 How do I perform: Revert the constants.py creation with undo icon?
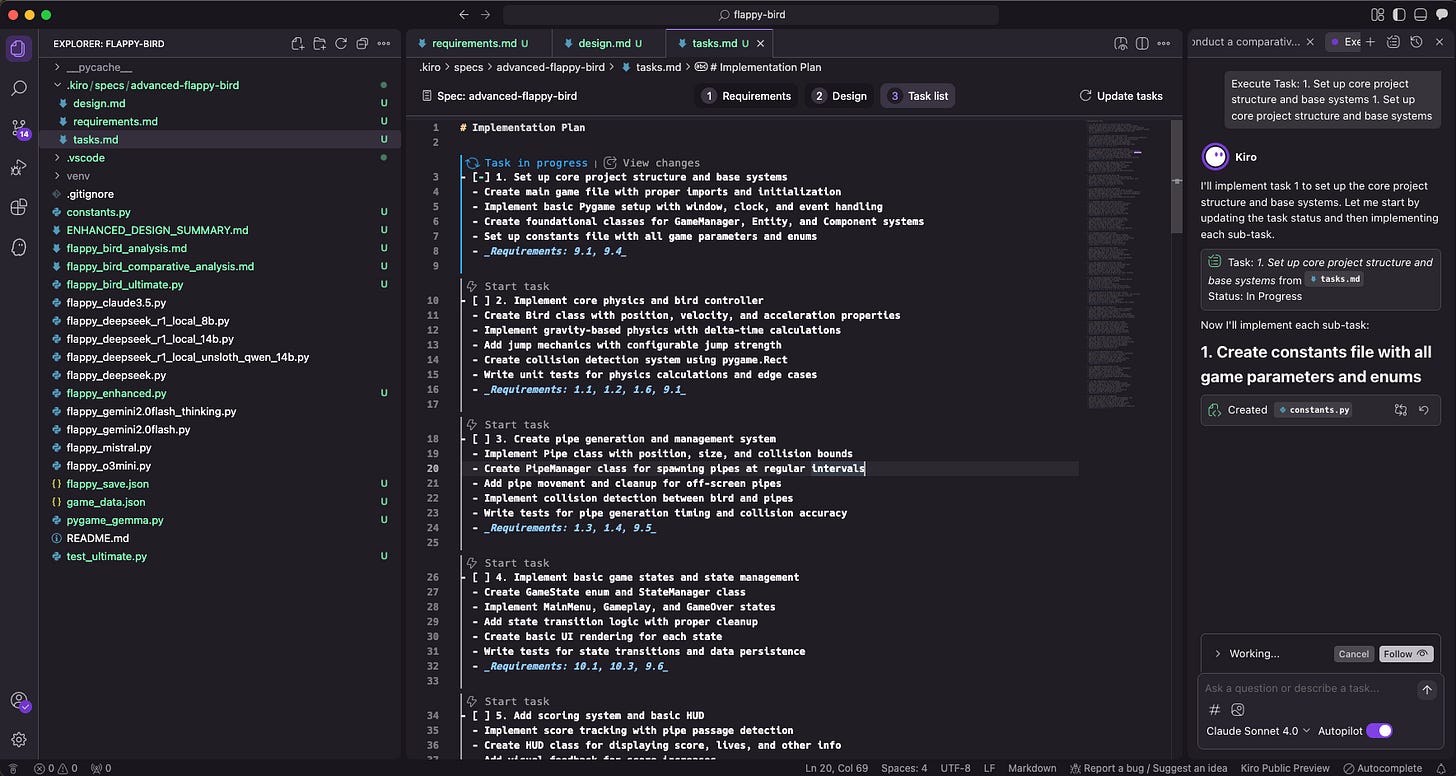(x=1423, y=410)
